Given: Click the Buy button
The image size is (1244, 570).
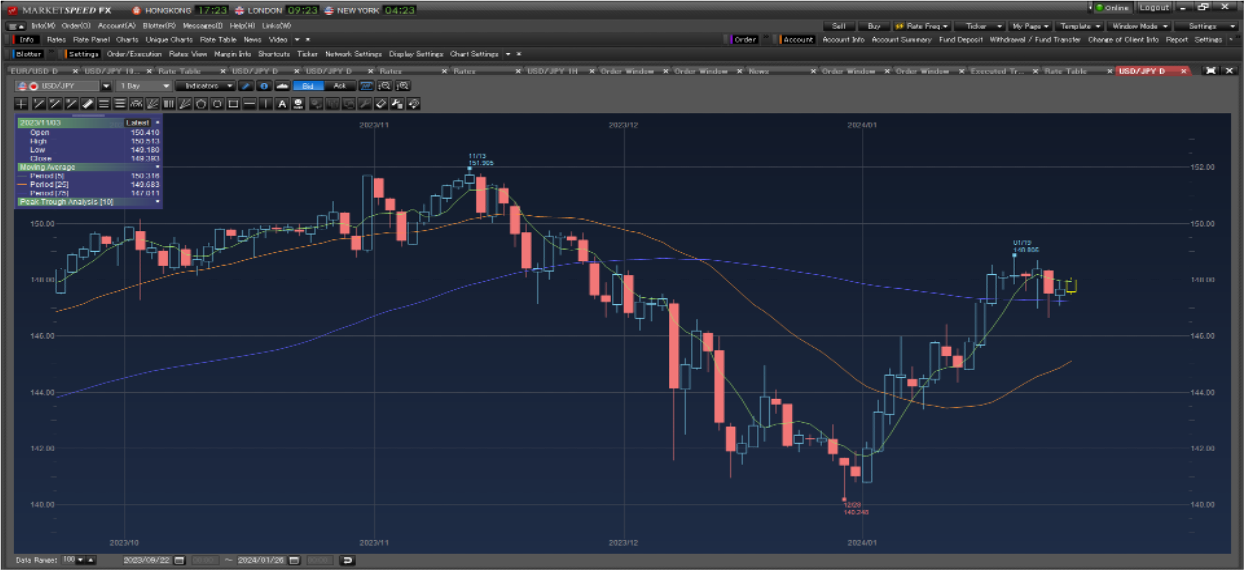Looking at the screenshot, I should (x=874, y=25).
